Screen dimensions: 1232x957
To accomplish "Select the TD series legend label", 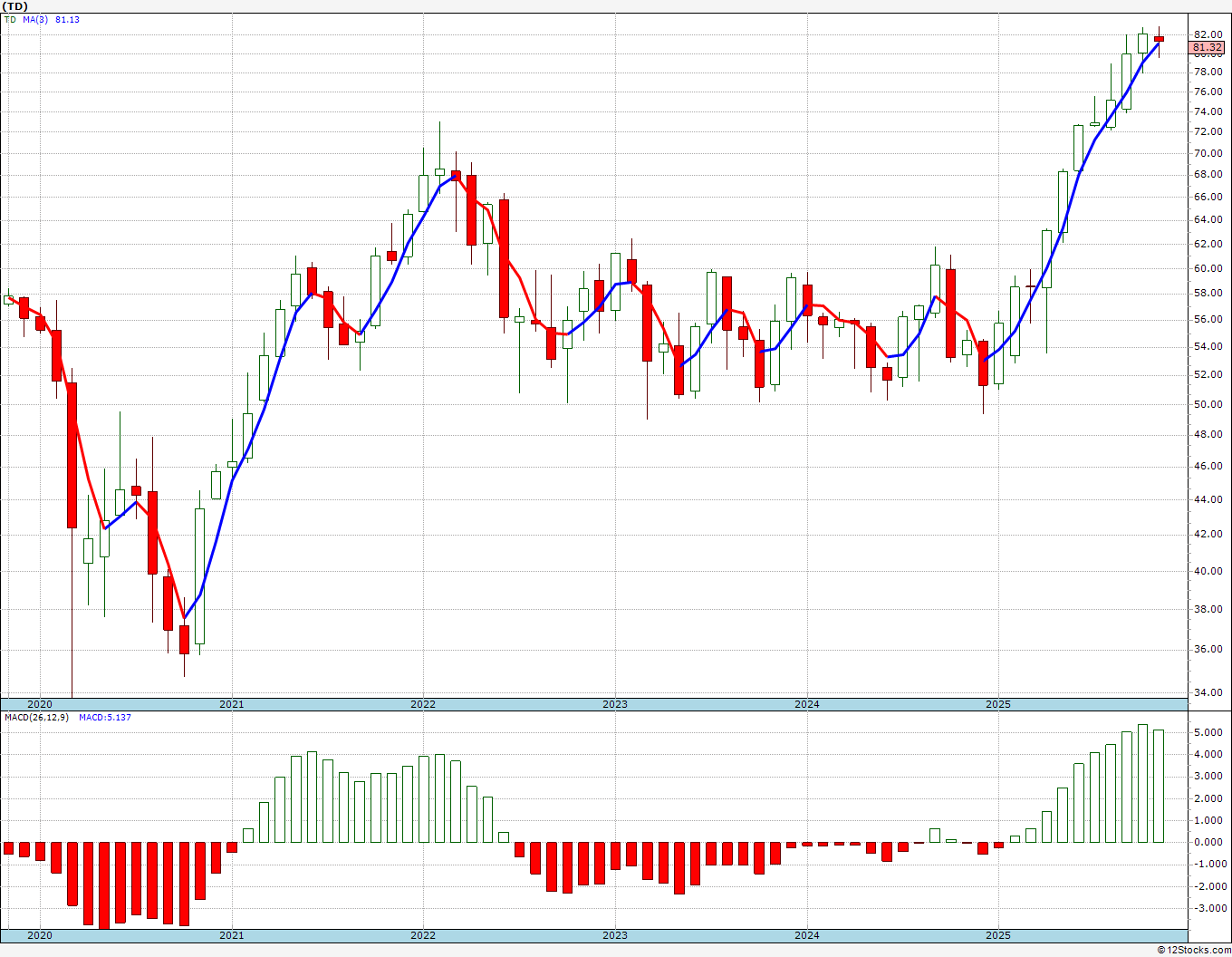I will pos(10,19).
